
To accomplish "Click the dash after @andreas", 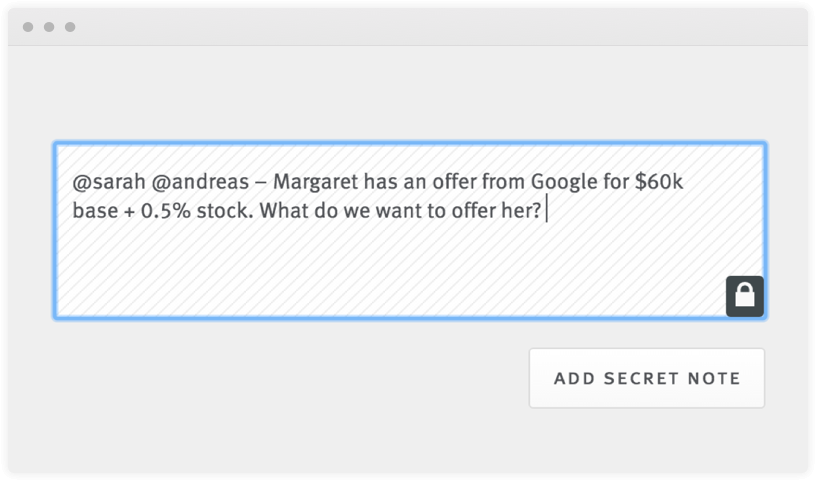I will pos(261,183).
